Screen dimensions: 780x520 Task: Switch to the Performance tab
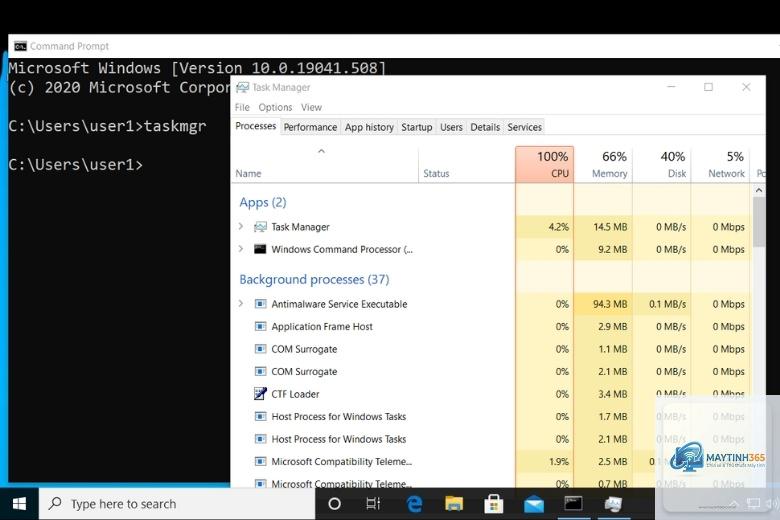[310, 127]
